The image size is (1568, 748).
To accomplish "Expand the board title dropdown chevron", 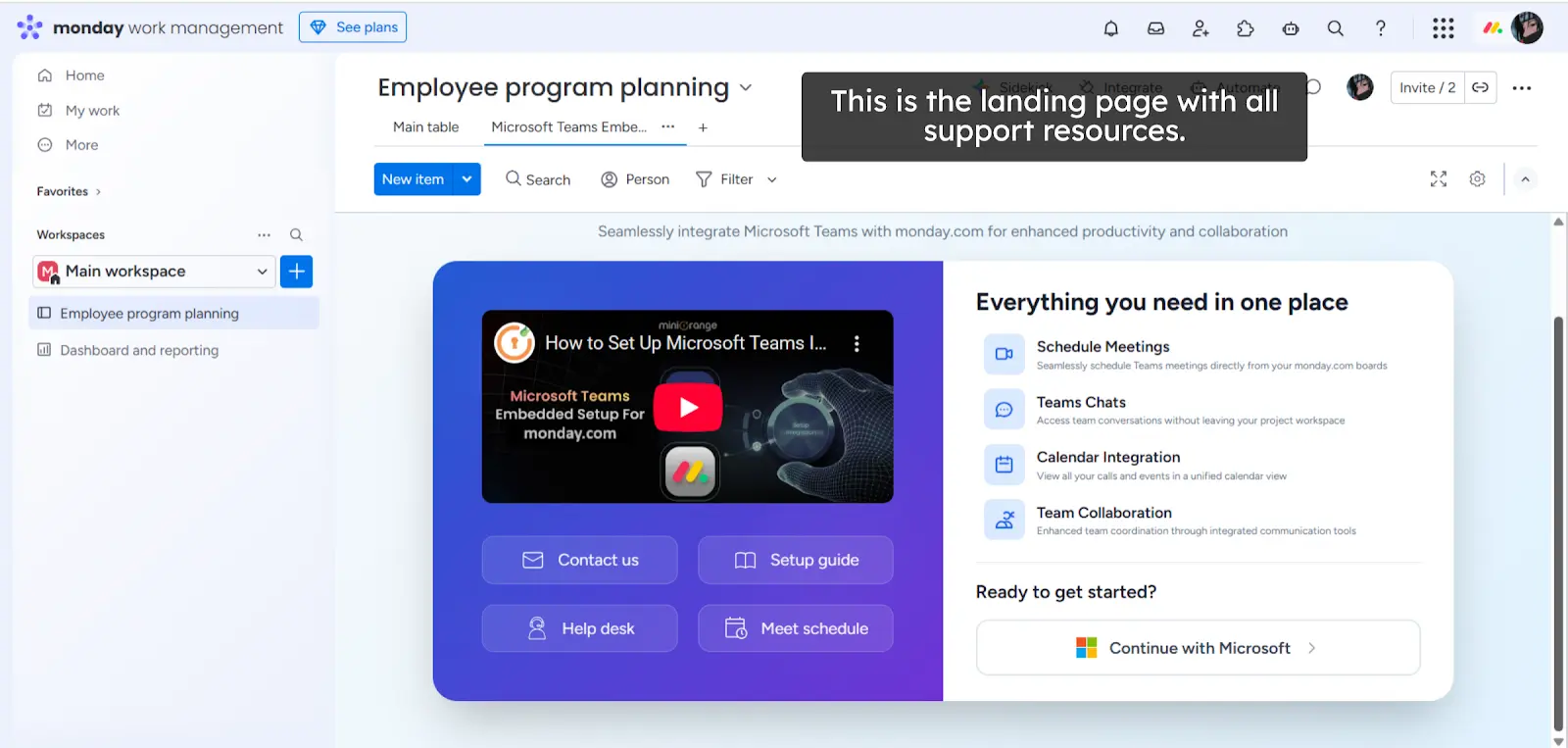I will (x=746, y=87).
